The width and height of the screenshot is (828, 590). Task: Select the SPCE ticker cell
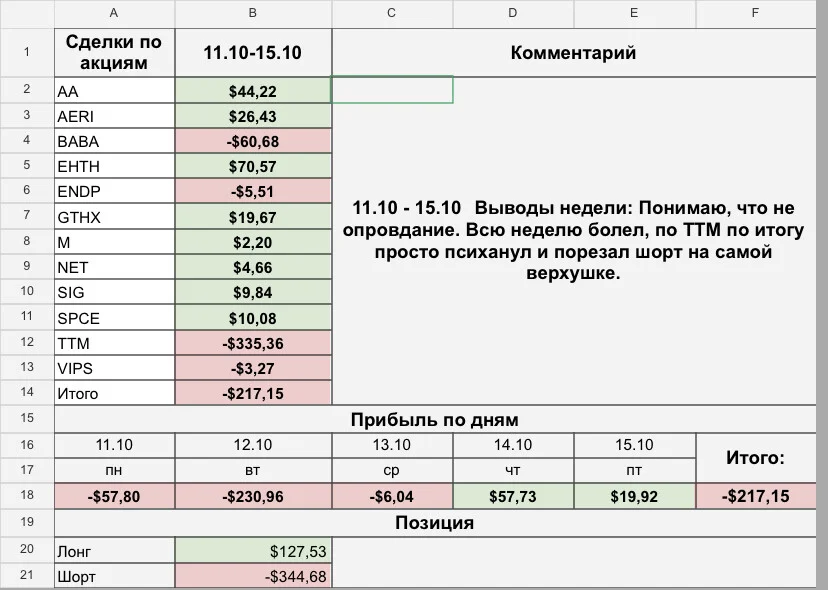tap(114, 318)
